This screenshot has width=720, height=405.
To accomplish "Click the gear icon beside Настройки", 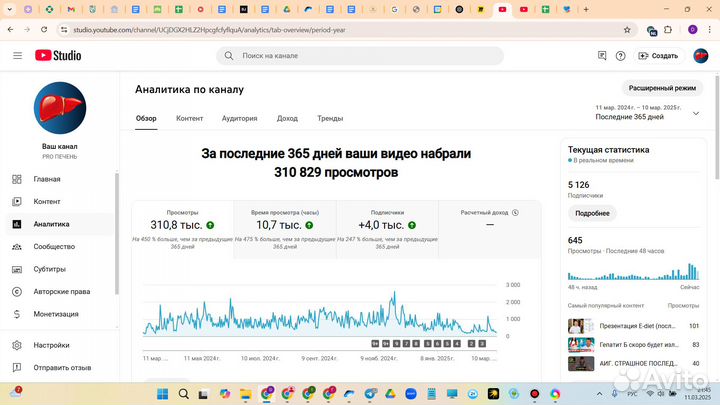I will [17, 345].
